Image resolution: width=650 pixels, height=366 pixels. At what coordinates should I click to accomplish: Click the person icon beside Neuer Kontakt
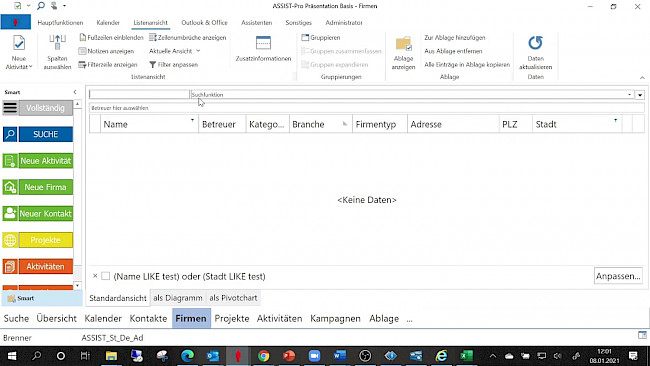click(x=10, y=213)
